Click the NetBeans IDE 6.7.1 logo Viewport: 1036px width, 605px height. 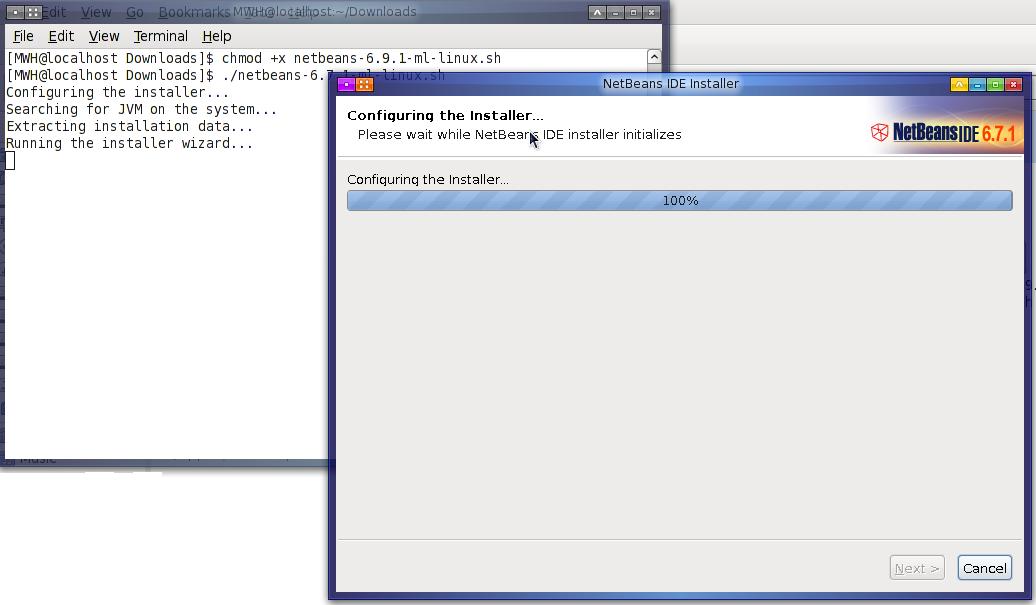(x=945, y=133)
